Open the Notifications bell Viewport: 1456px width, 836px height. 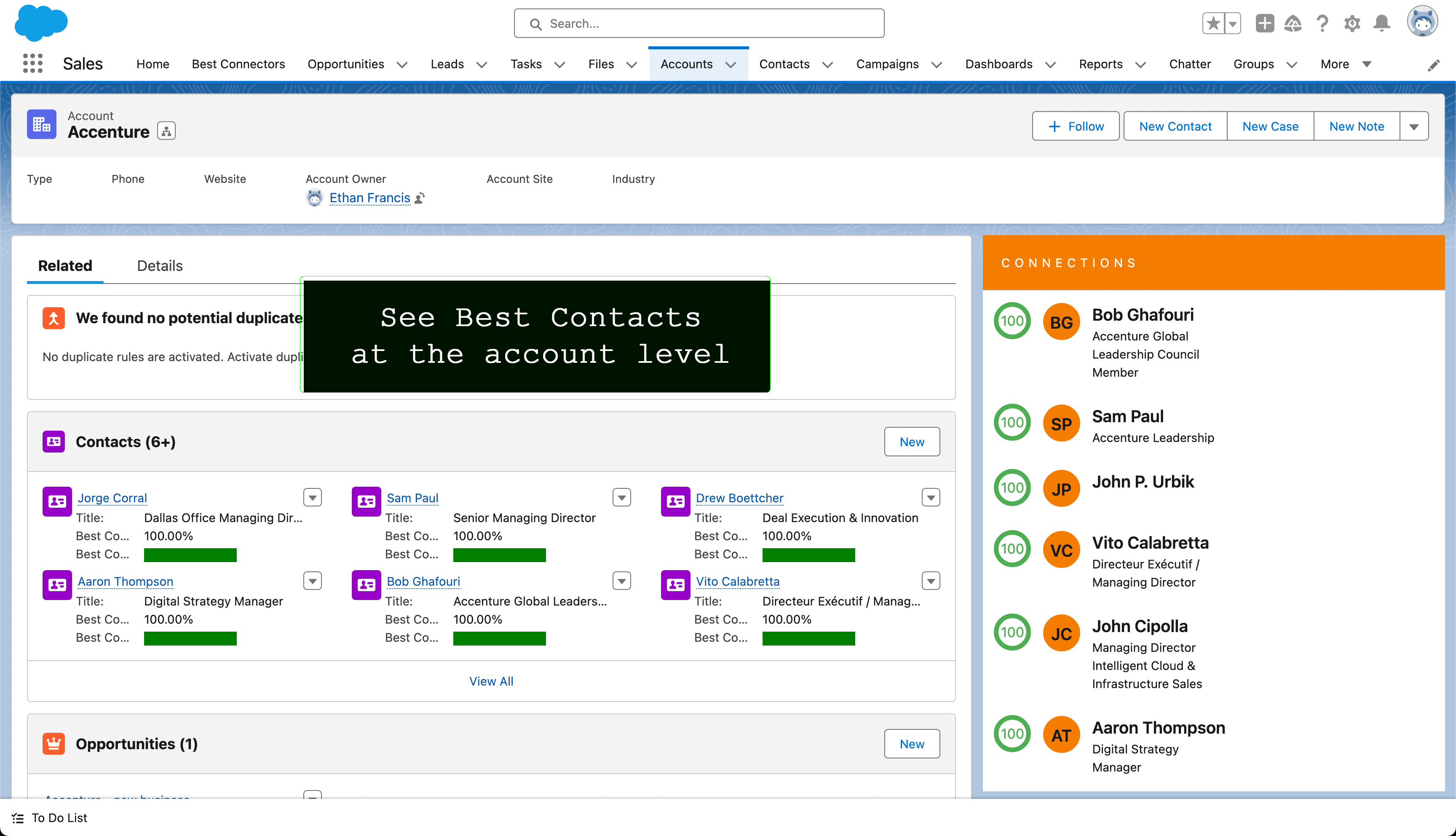point(1382,24)
